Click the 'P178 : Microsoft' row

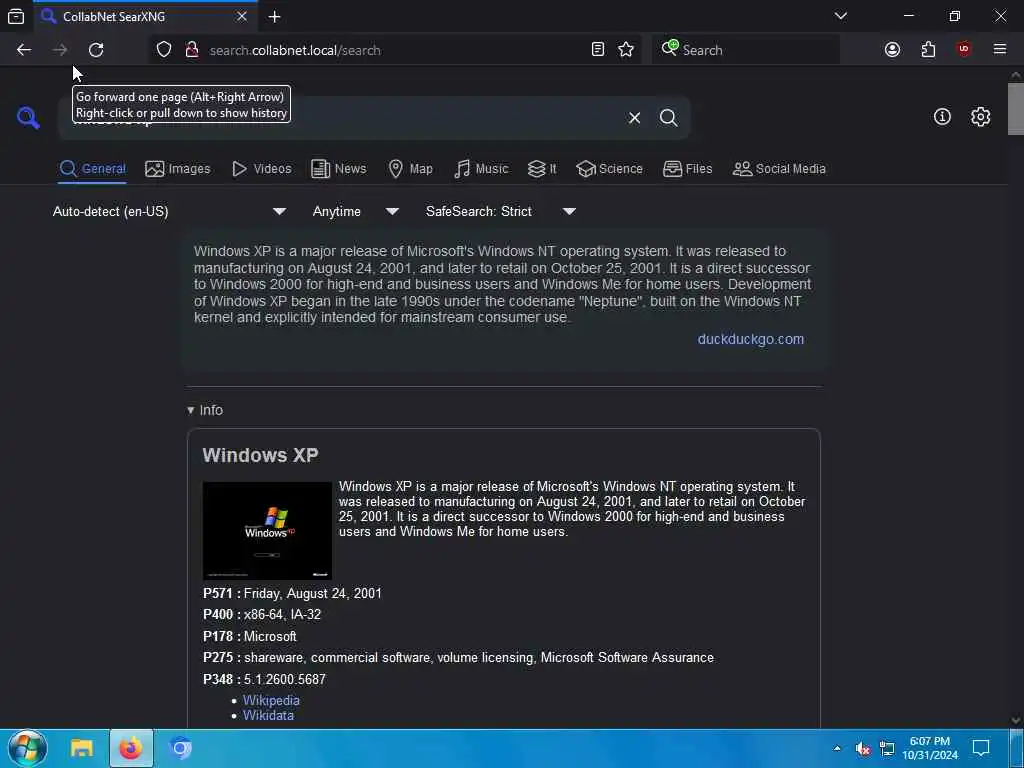[249, 636]
